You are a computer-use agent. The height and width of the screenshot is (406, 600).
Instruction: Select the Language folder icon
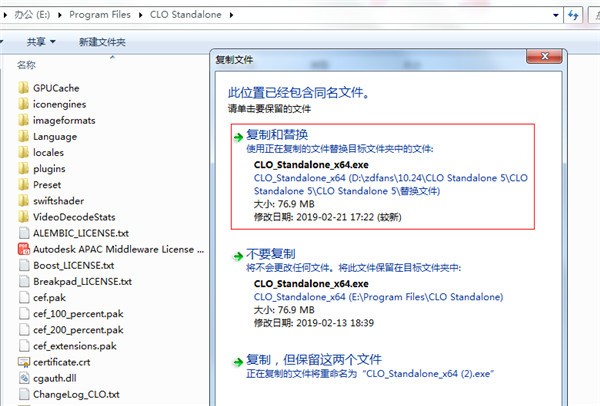click(23, 136)
